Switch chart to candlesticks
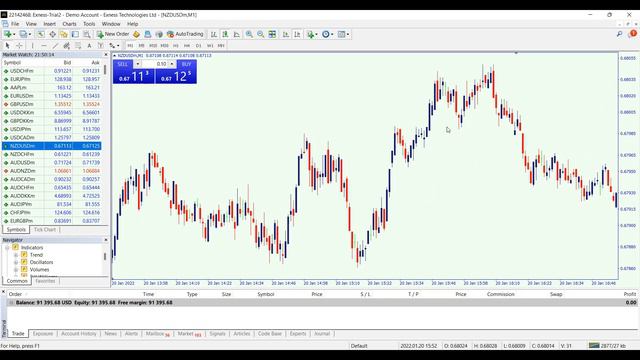640x360 pixels. pyautogui.click(x=225, y=34)
